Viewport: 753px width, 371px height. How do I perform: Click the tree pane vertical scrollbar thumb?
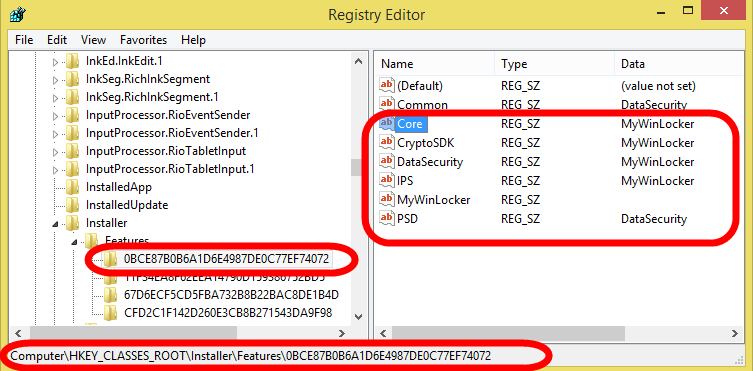click(x=356, y=168)
